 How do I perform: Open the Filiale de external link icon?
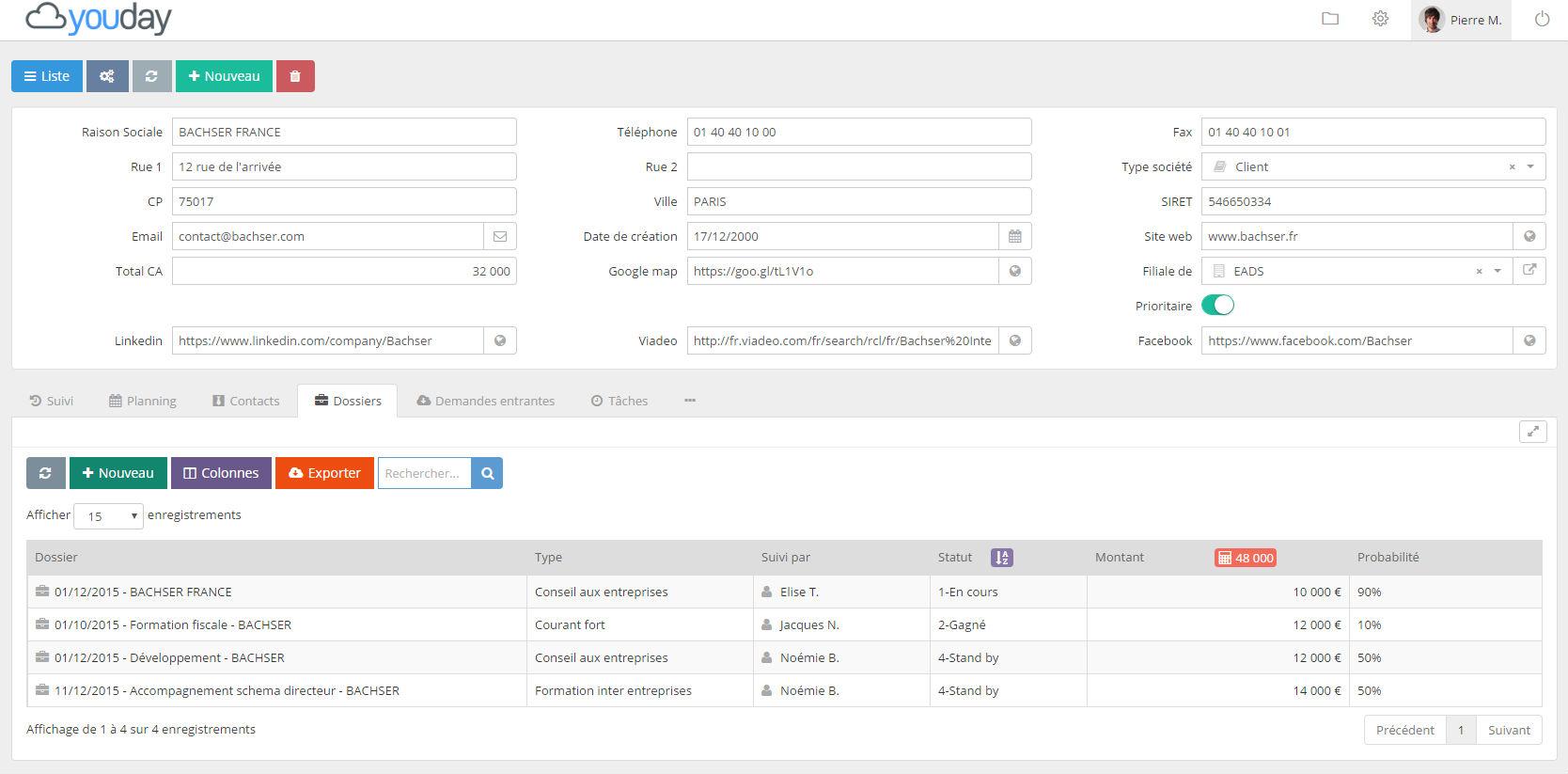click(x=1529, y=271)
